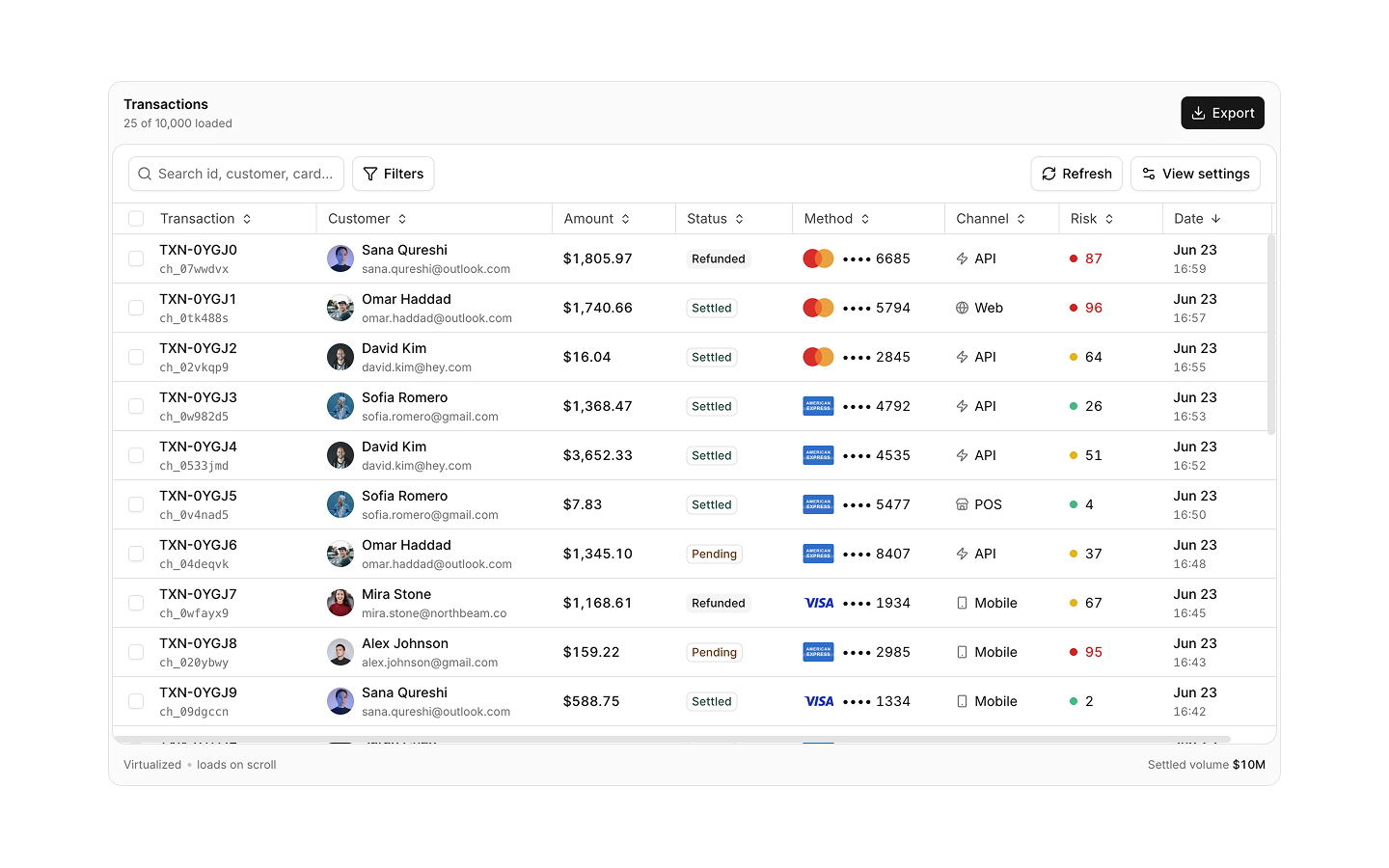The image size is (1389, 868).
Task: Click the Settled volume $10M summary
Action: (x=1207, y=765)
